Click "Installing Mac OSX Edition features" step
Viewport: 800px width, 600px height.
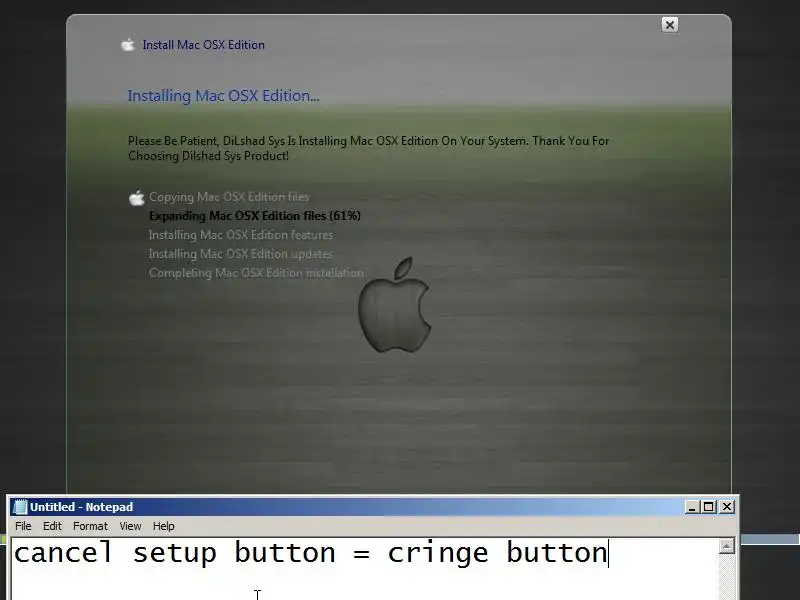coord(241,235)
